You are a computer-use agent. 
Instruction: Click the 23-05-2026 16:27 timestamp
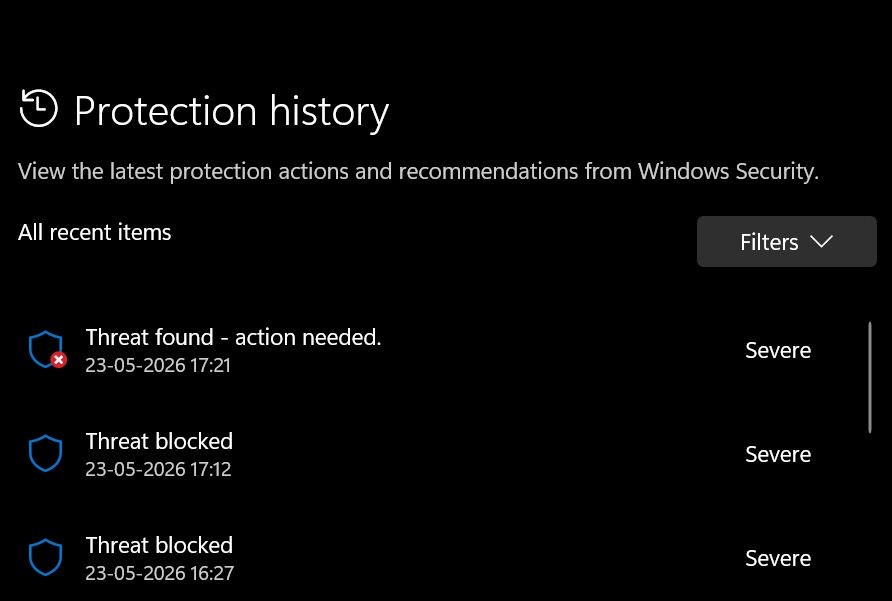click(159, 573)
